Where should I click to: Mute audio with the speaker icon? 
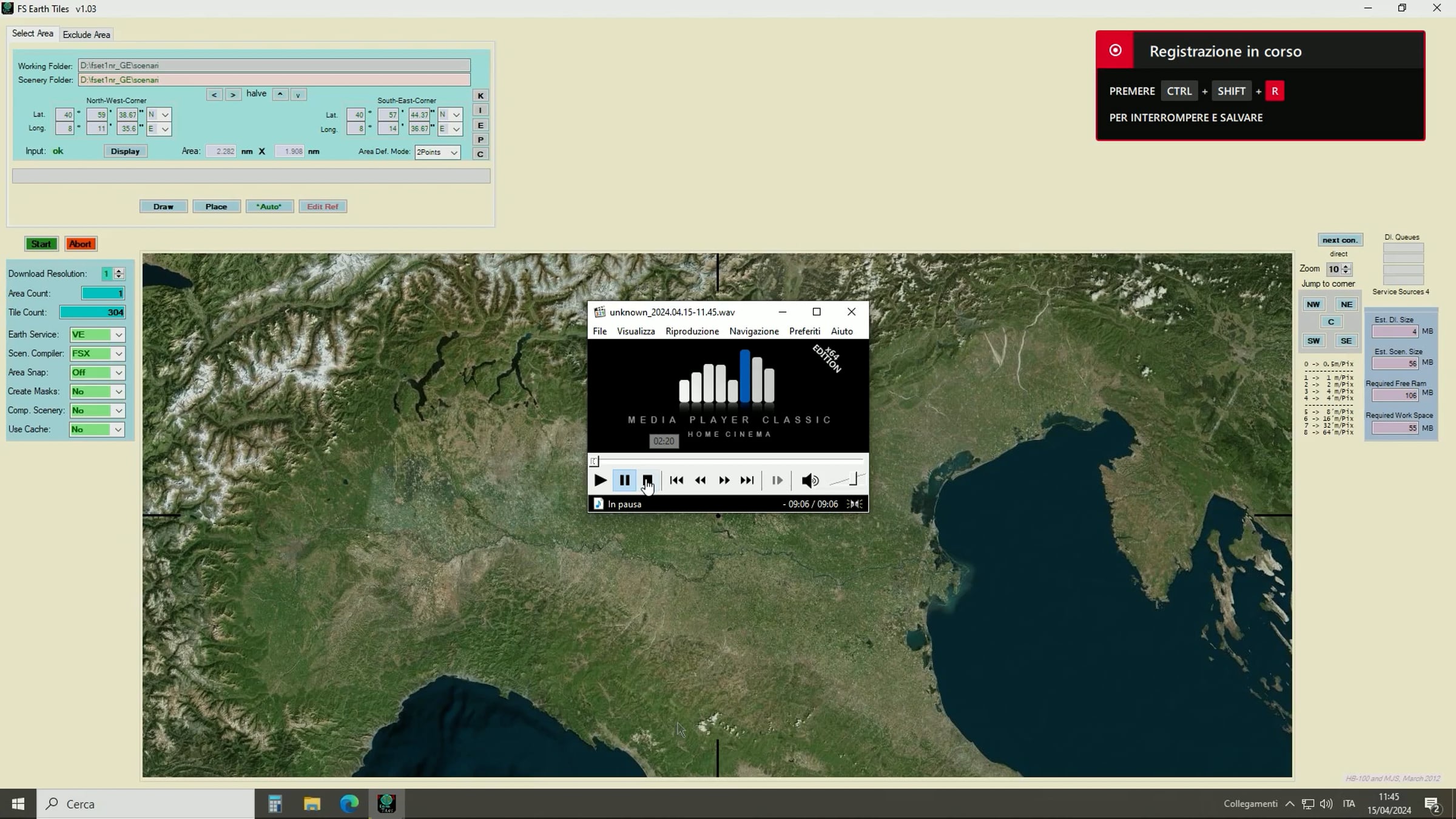pyautogui.click(x=809, y=480)
